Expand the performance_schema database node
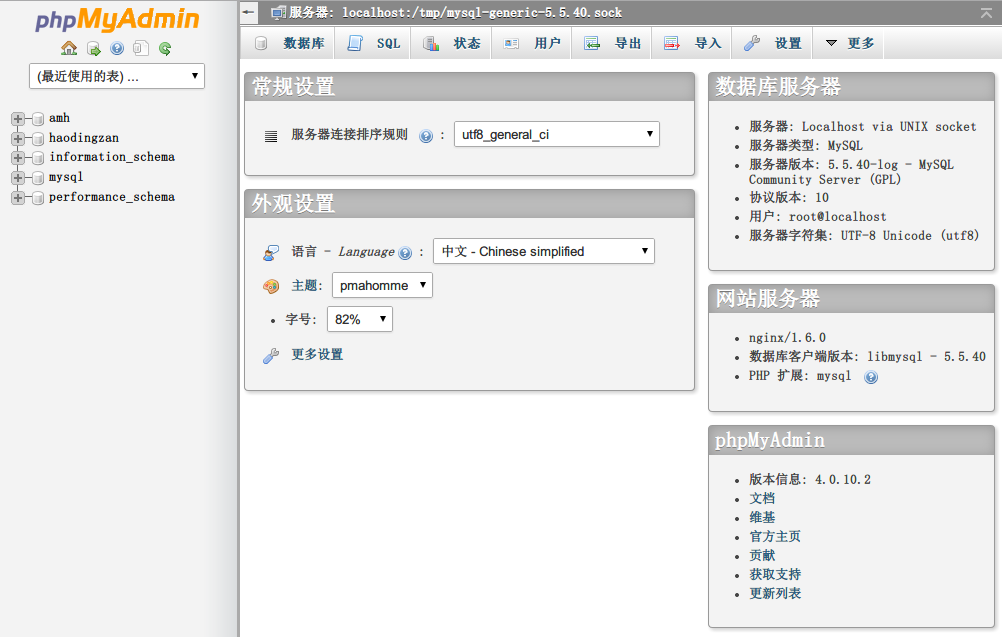 18,198
